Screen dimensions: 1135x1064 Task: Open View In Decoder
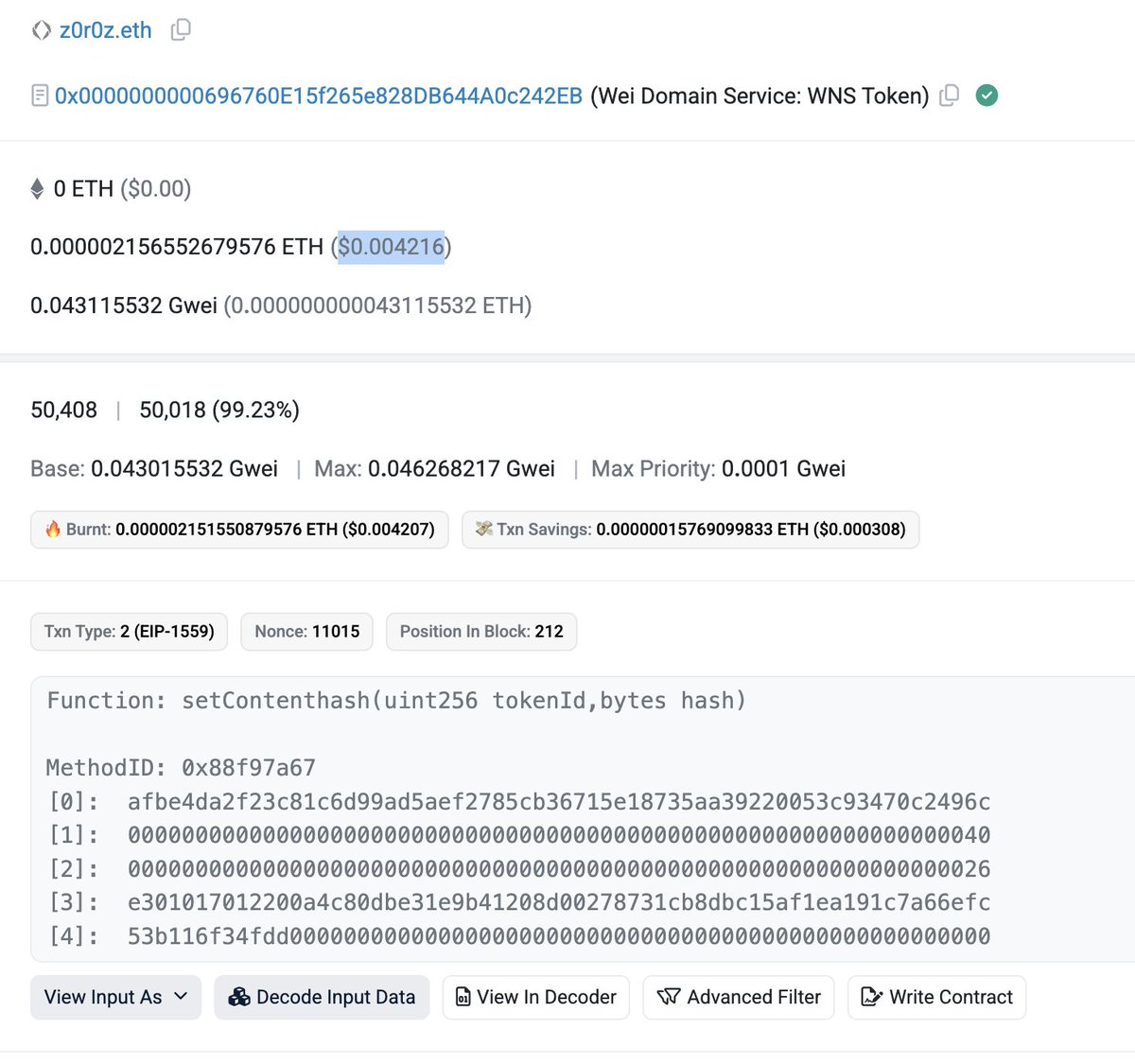click(x=536, y=998)
